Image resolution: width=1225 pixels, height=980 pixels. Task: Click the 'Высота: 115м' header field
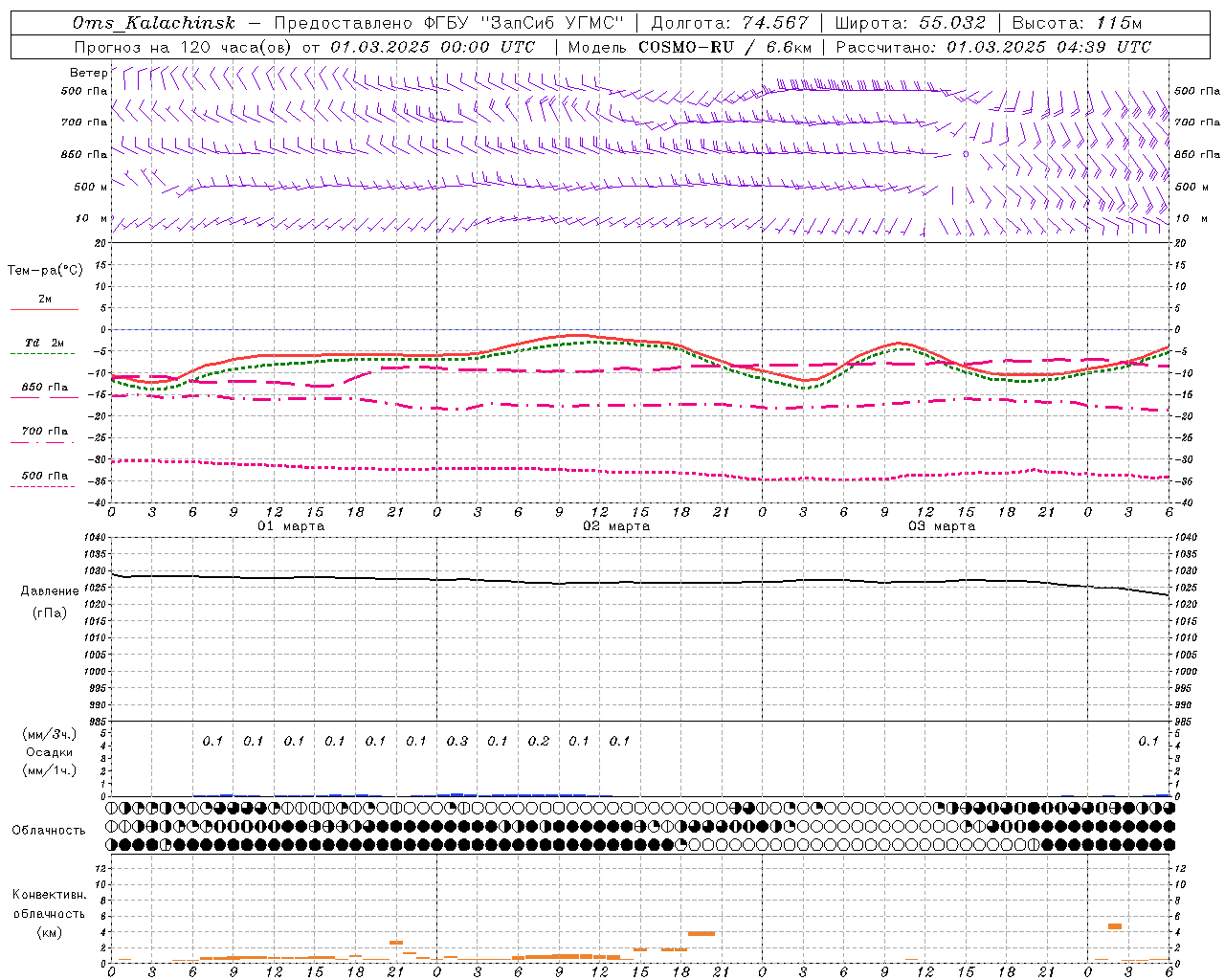coord(1077,23)
